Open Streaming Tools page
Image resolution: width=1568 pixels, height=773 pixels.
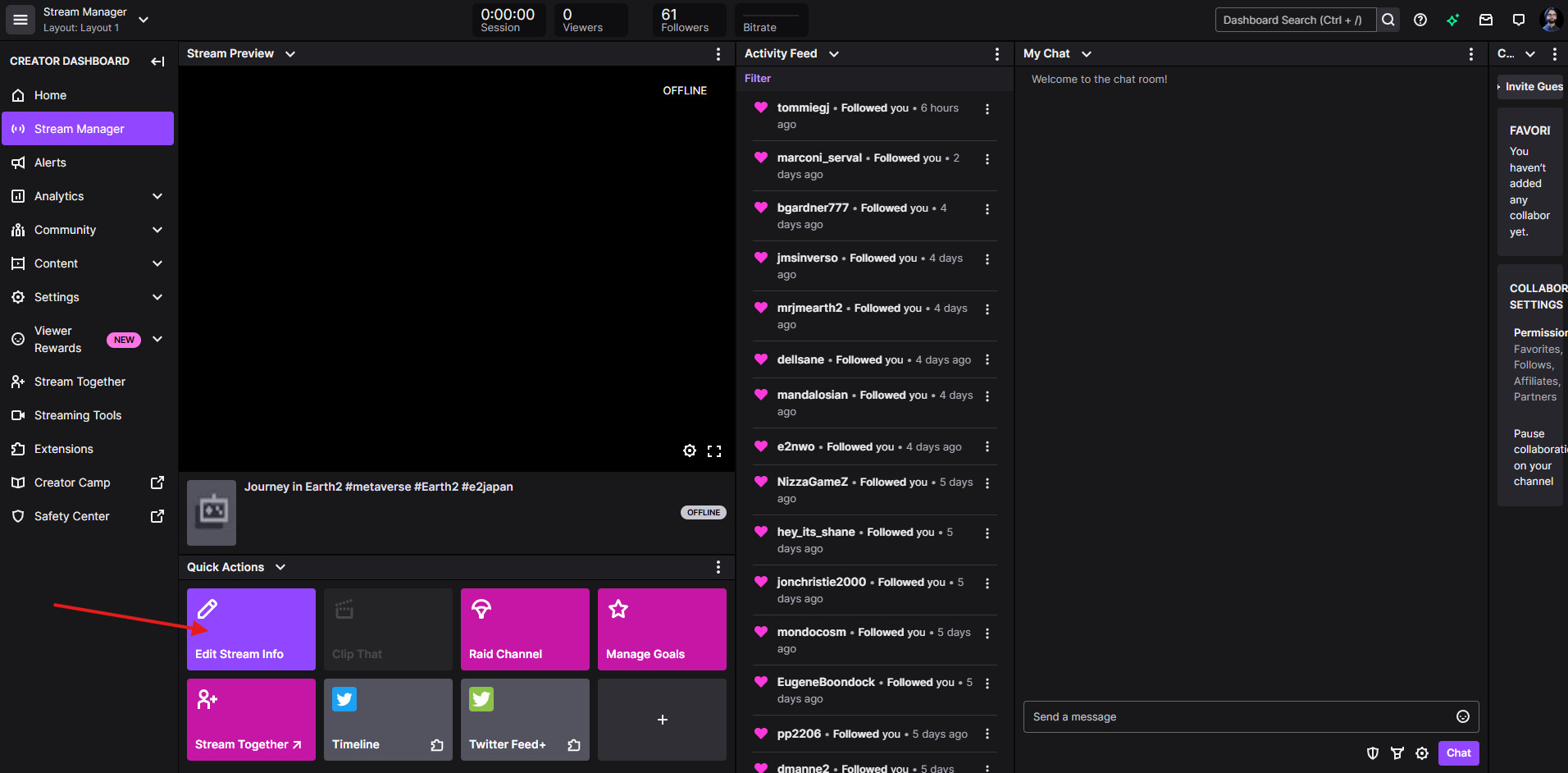pyautogui.click(x=78, y=415)
